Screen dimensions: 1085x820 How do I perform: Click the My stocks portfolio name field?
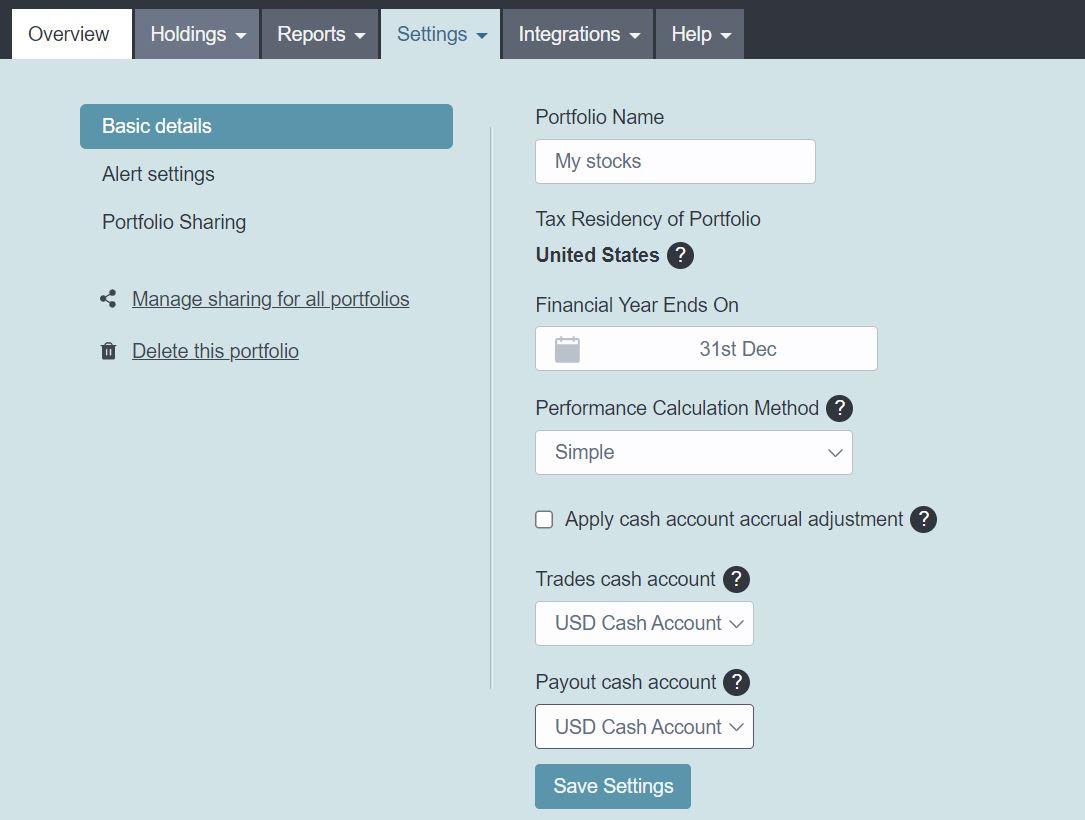tap(675, 161)
